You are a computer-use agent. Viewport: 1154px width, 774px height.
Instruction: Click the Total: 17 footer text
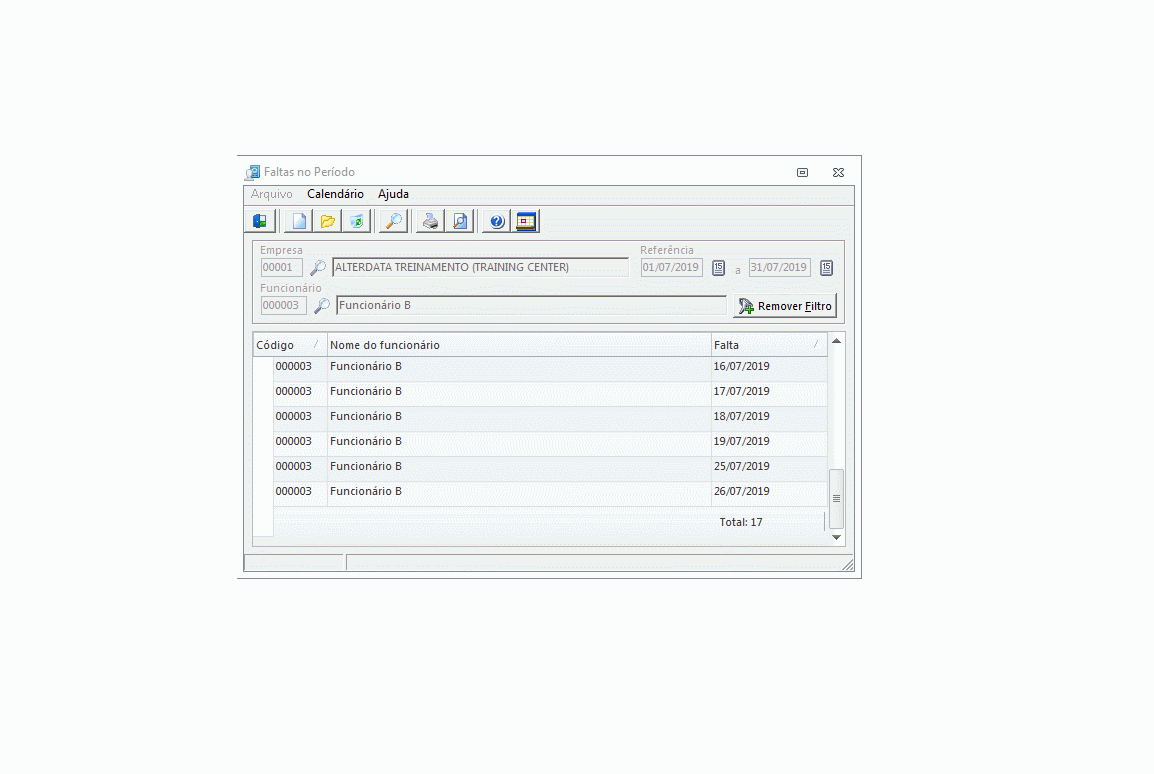click(x=741, y=522)
